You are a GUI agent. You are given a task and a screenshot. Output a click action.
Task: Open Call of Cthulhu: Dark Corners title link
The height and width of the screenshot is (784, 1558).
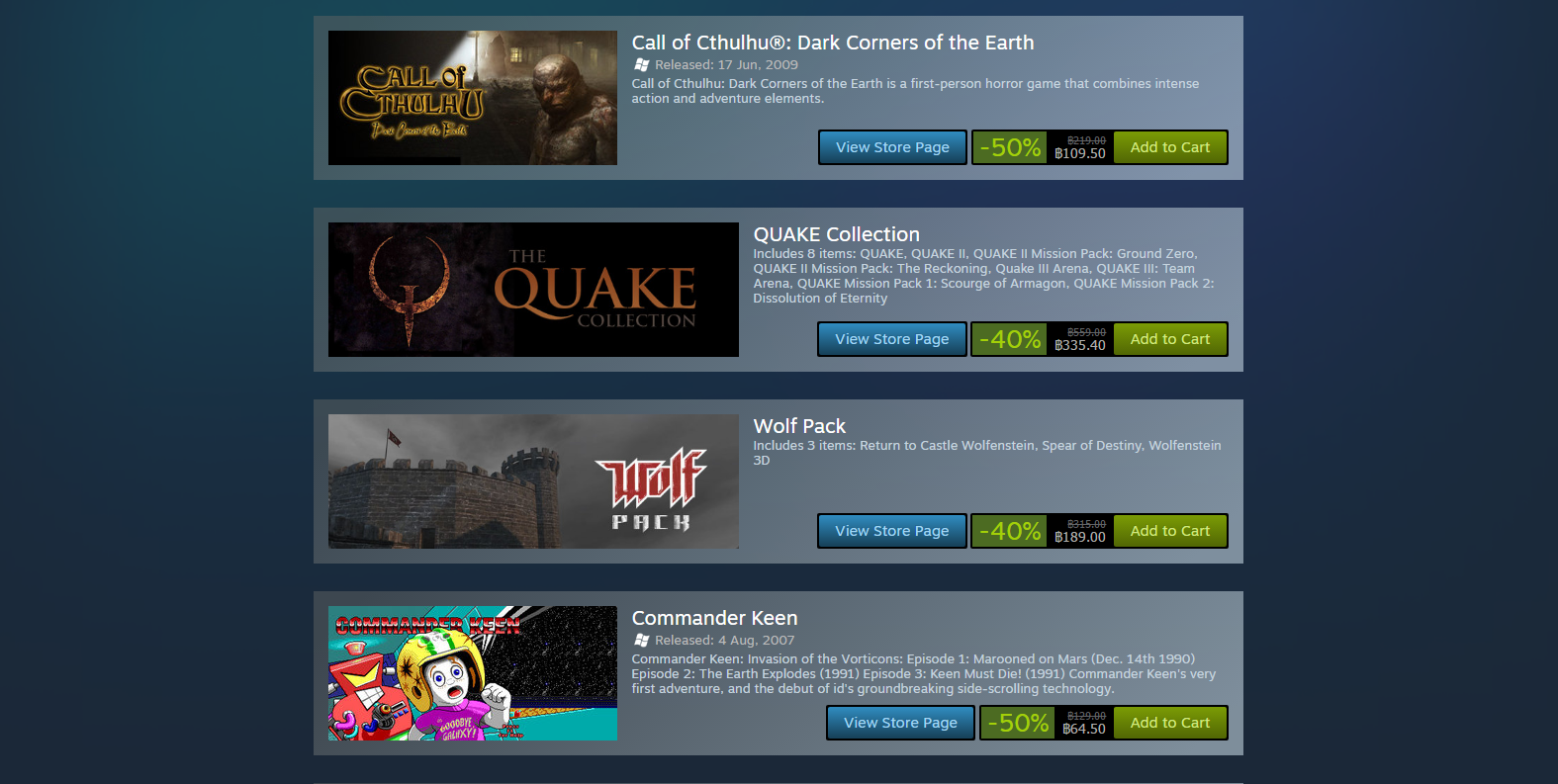click(833, 43)
